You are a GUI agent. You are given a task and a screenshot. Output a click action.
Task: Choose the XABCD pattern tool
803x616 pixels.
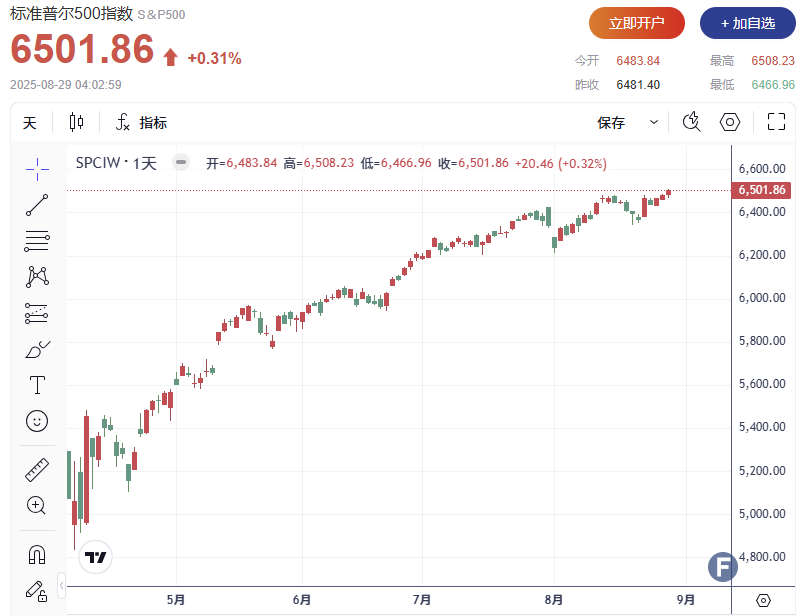click(x=37, y=277)
